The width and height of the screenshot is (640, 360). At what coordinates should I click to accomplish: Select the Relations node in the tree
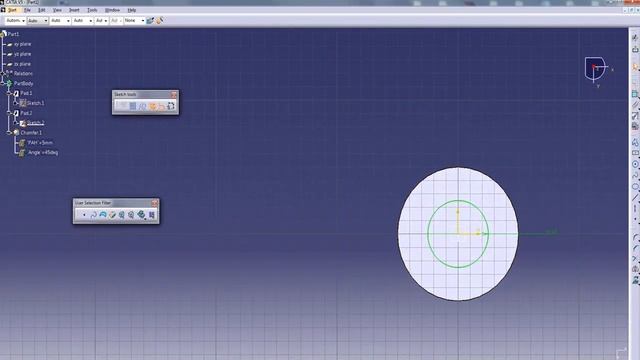pyautogui.click(x=23, y=73)
